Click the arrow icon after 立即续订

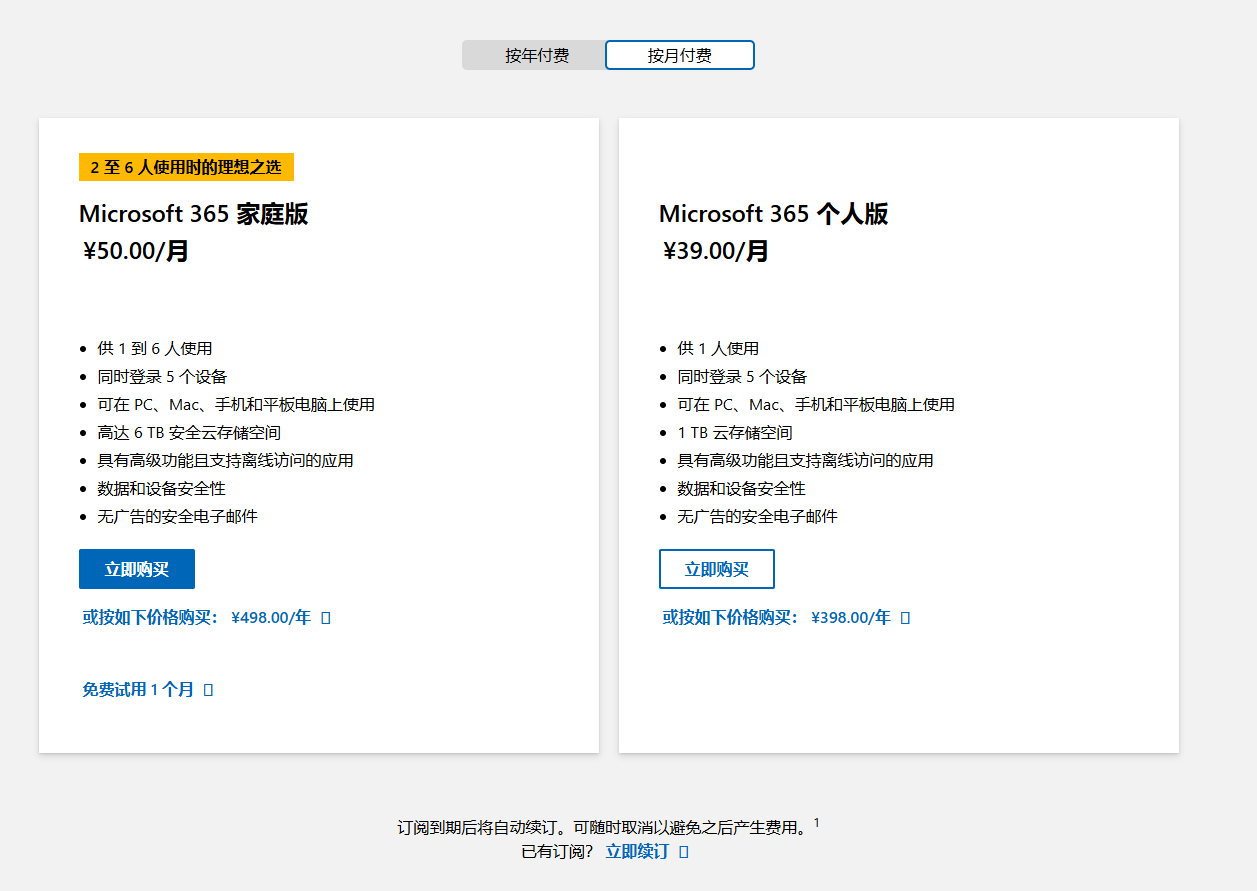[683, 852]
